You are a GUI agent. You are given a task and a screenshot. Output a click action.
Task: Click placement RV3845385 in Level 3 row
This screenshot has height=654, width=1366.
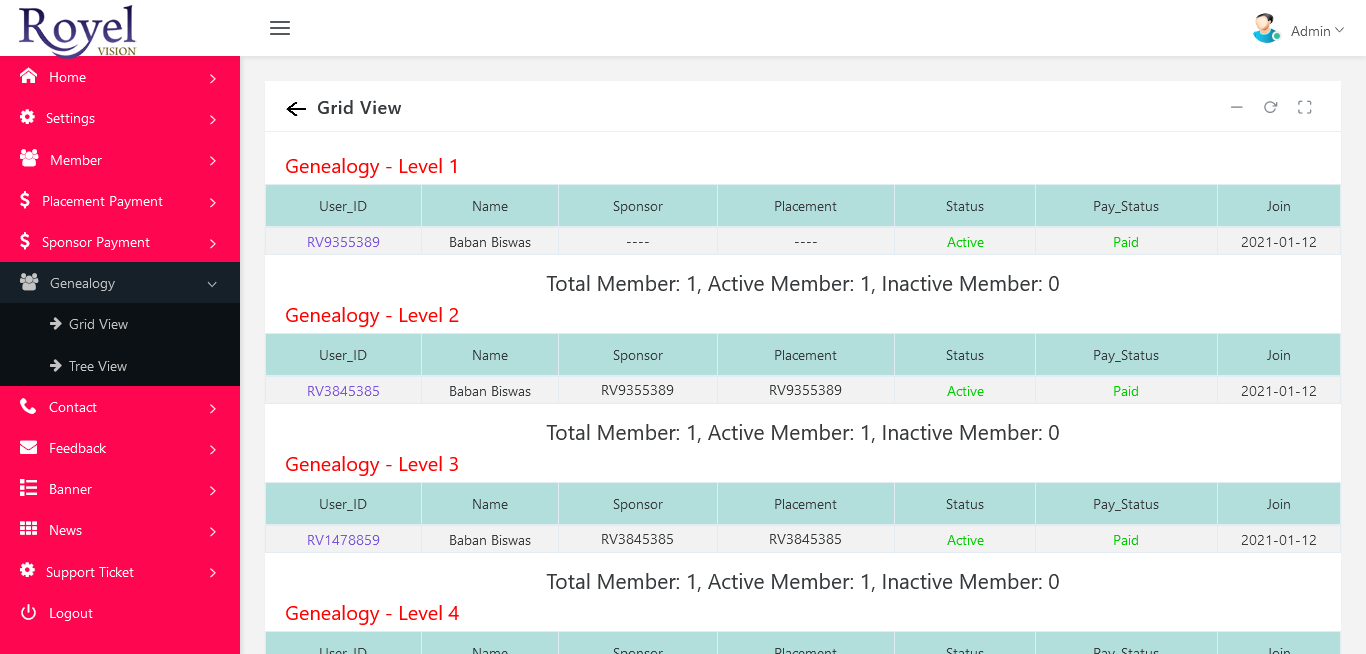805,539
